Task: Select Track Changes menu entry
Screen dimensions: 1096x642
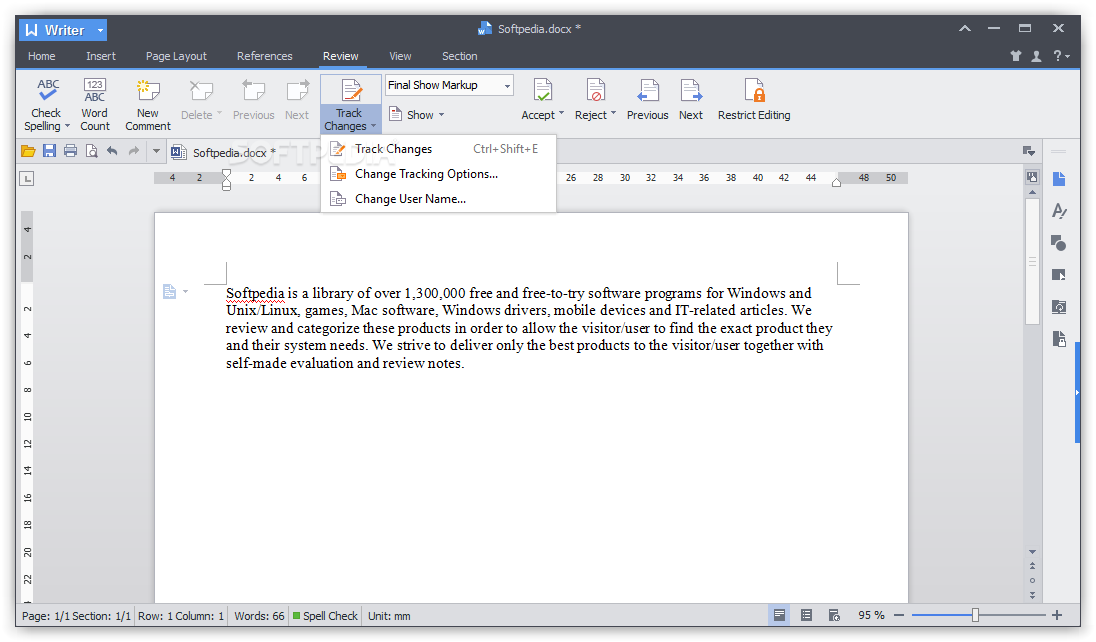Action: click(x=438, y=149)
